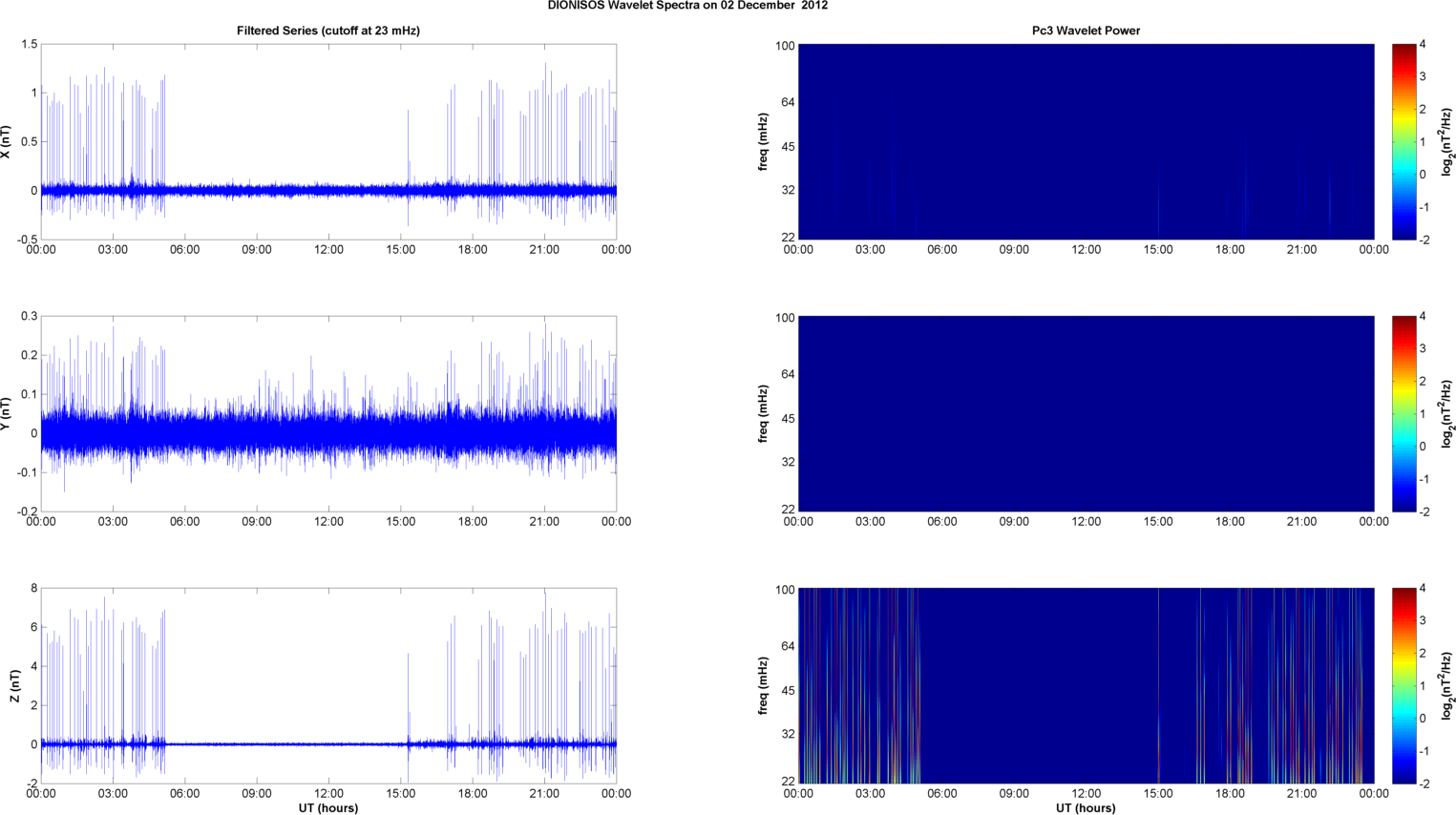Click the Y (nT) filtered time series plot

(328, 413)
